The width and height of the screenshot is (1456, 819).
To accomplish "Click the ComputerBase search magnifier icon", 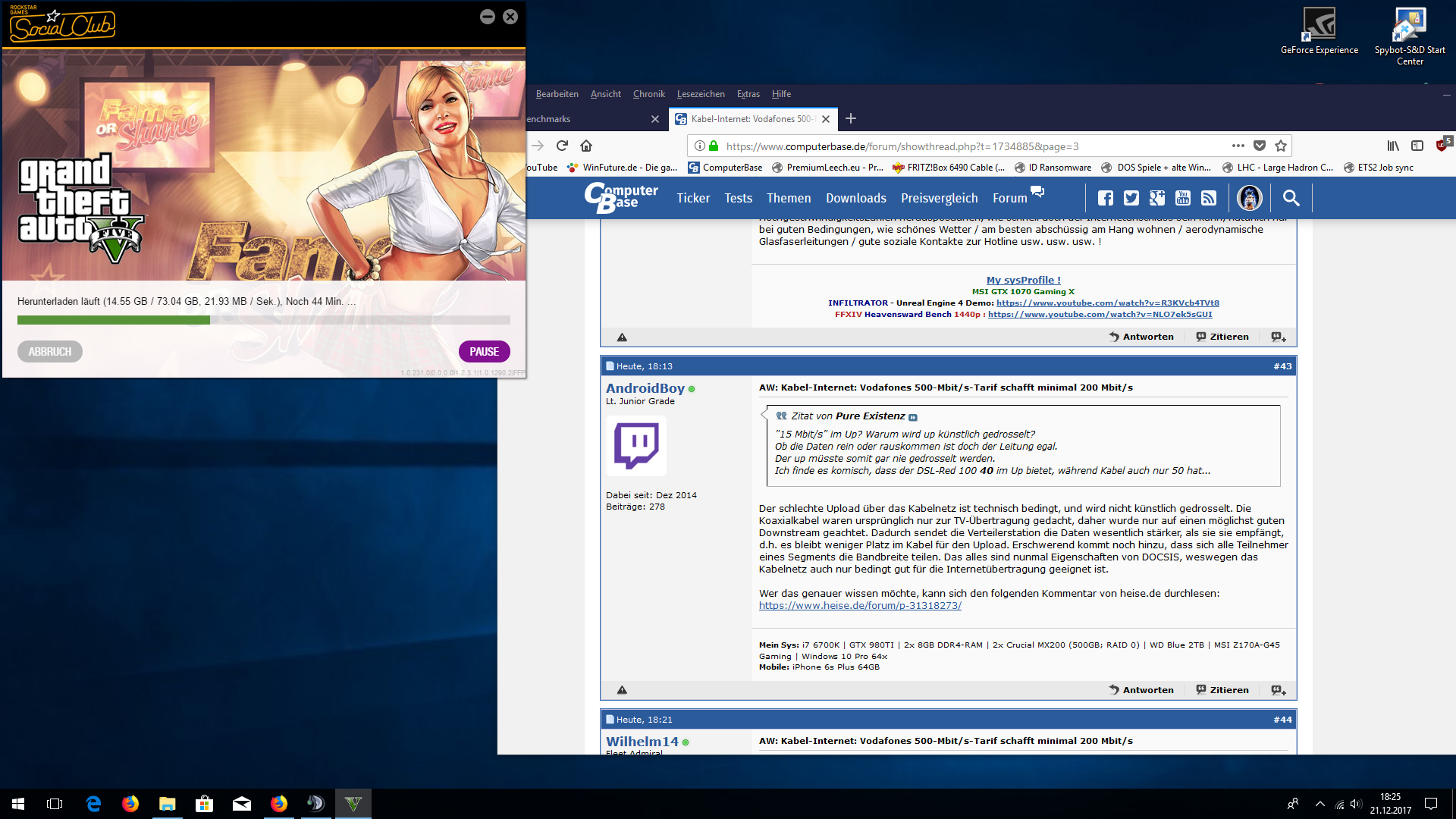I will pyautogui.click(x=1291, y=198).
